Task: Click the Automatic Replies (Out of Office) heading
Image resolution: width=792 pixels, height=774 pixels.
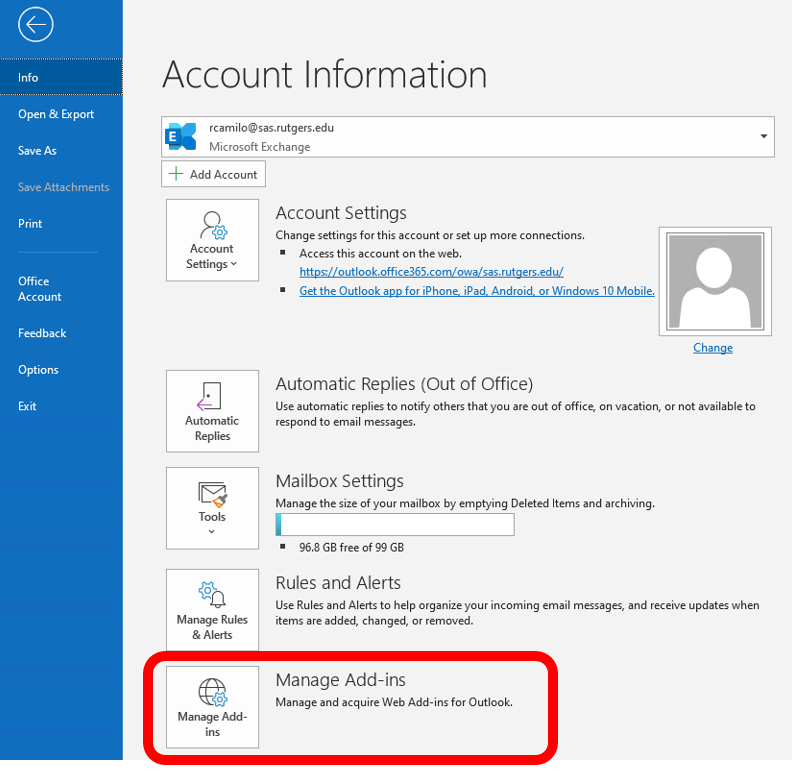Action: (x=404, y=384)
